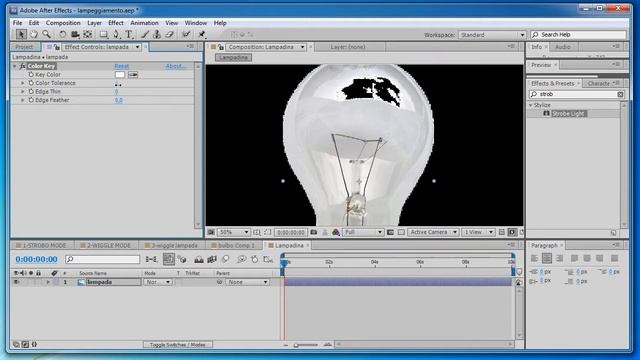The height and width of the screenshot is (360, 640).
Task: Take snapshot with camera icon in viewer
Action: pos(313,232)
